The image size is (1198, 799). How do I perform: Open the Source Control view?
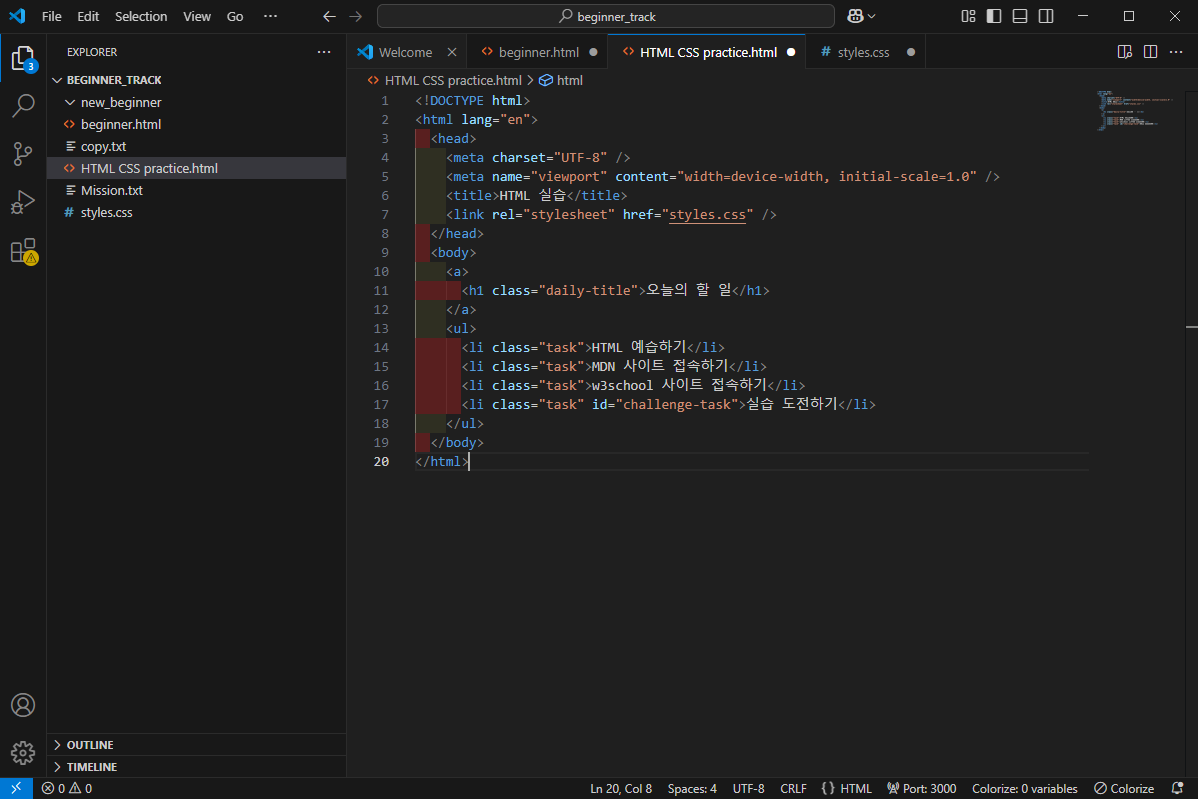point(23,153)
